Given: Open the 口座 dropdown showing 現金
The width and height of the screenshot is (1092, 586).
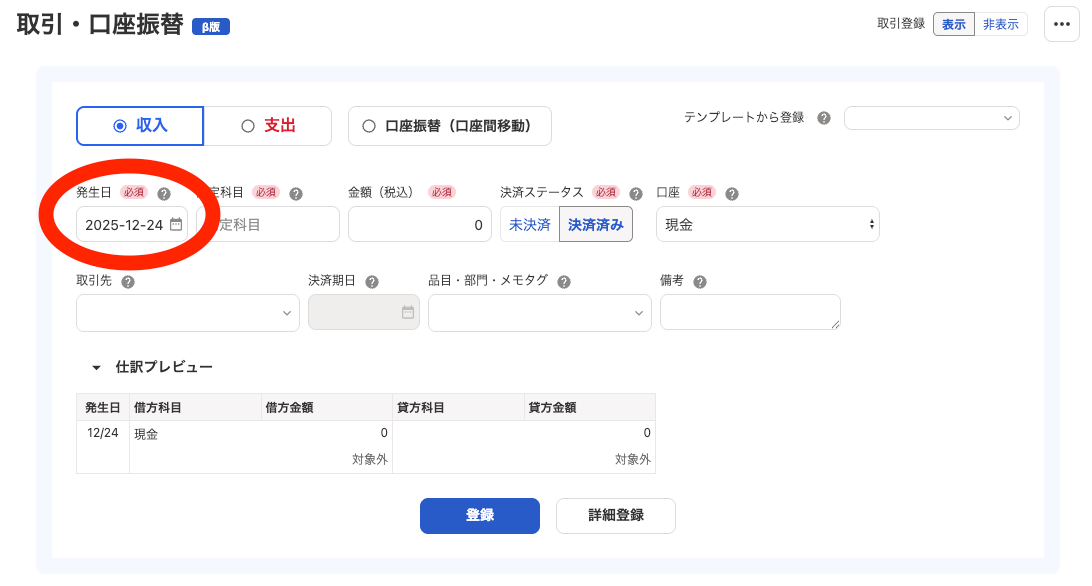Looking at the screenshot, I should (x=767, y=224).
